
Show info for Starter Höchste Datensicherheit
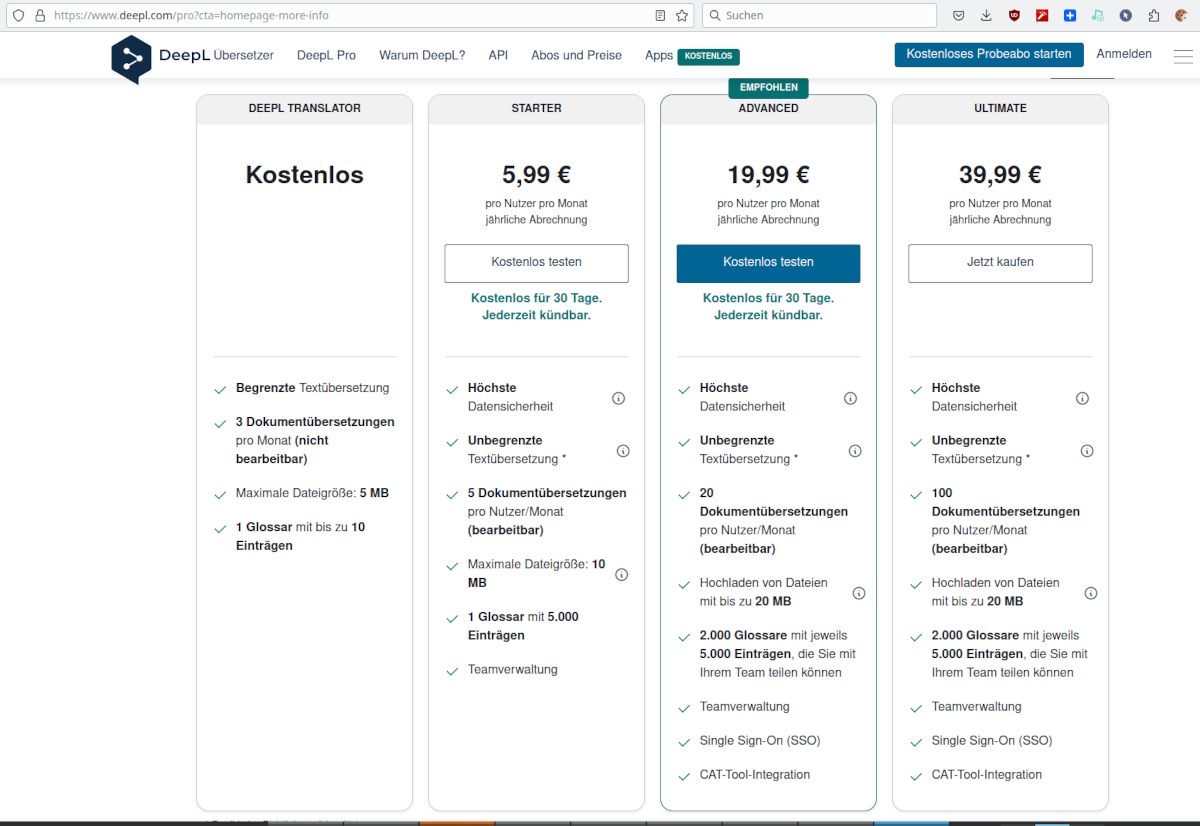pos(618,398)
